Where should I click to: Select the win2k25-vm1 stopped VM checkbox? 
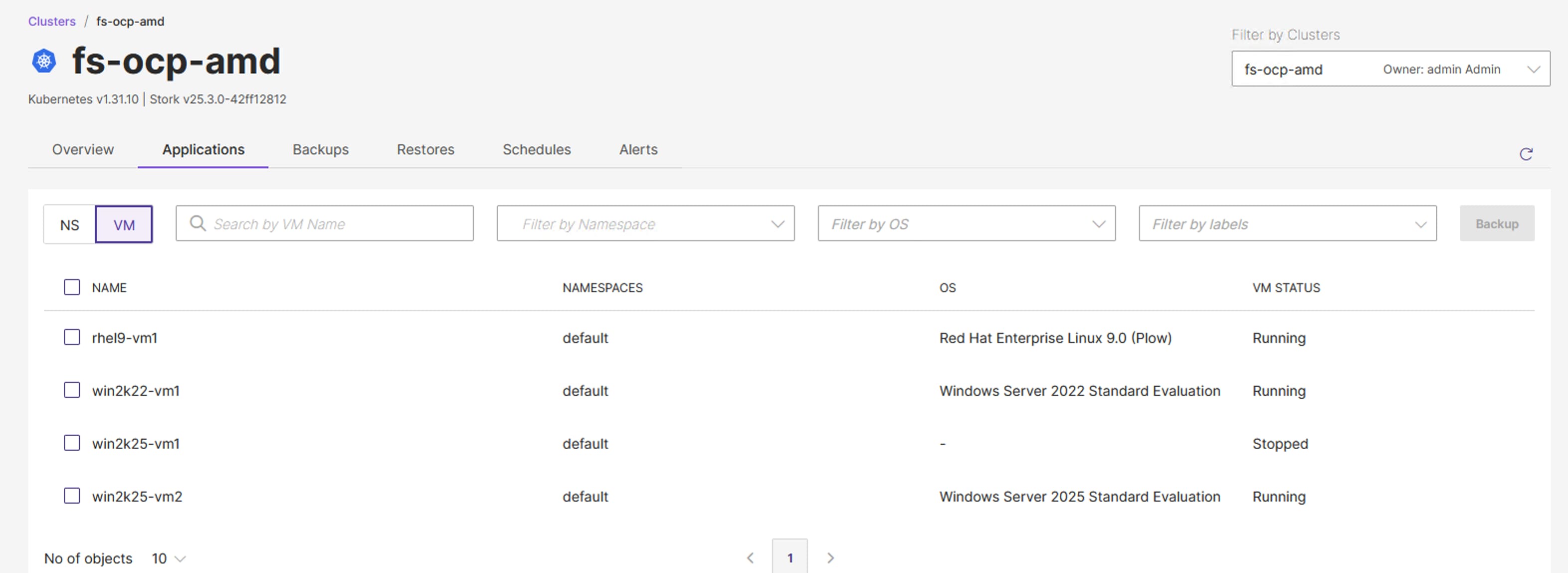pyautogui.click(x=72, y=443)
